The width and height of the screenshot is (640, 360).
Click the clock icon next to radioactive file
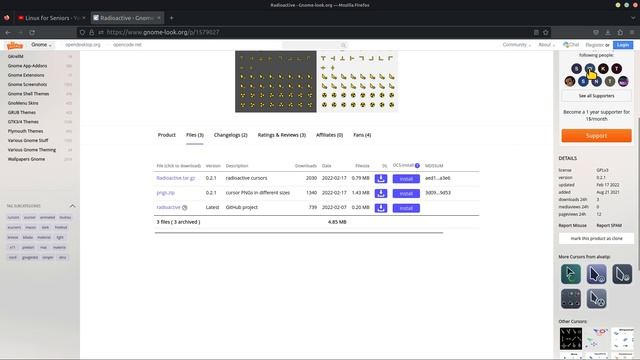[x=184, y=208]
